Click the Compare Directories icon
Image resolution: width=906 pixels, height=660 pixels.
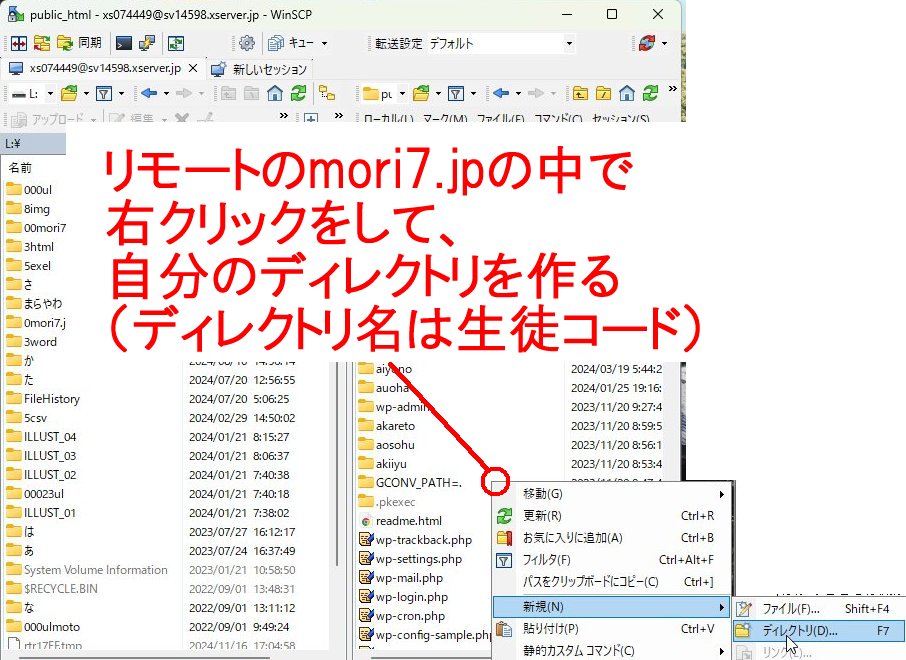18,43
